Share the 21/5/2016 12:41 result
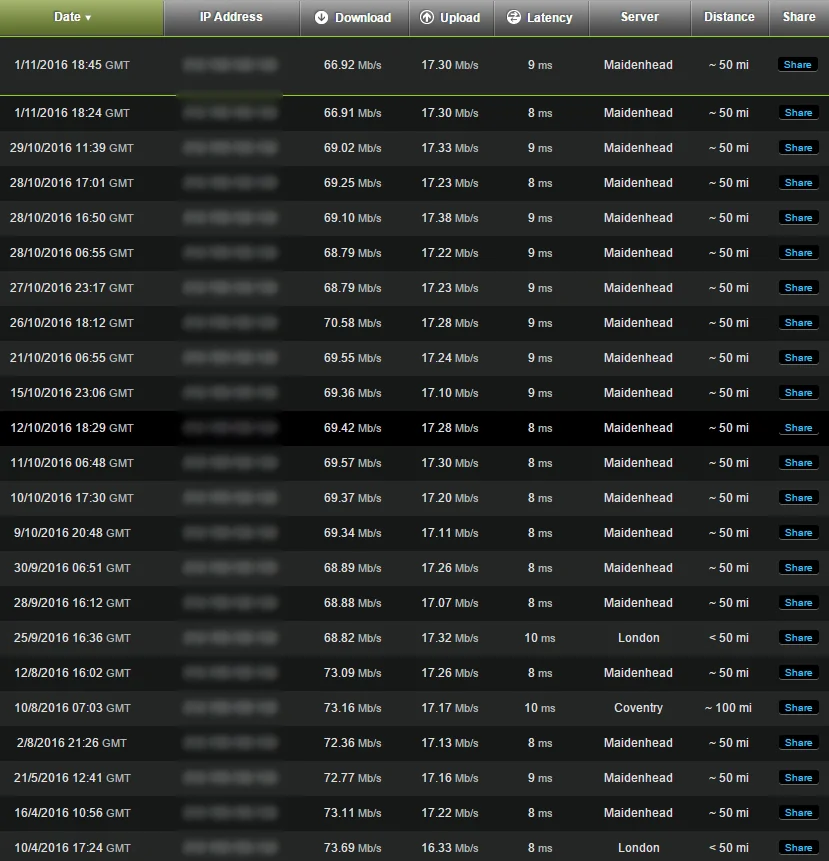The image size is (829, 861). coord(798,778)
